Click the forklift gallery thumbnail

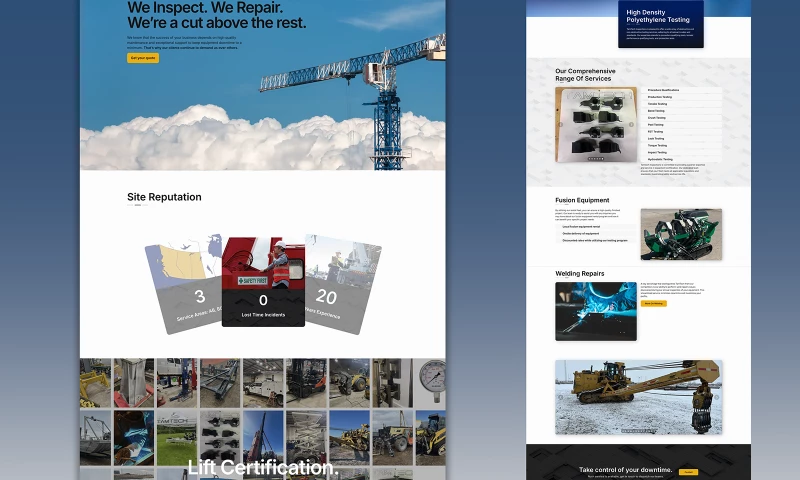pos(306,383)
